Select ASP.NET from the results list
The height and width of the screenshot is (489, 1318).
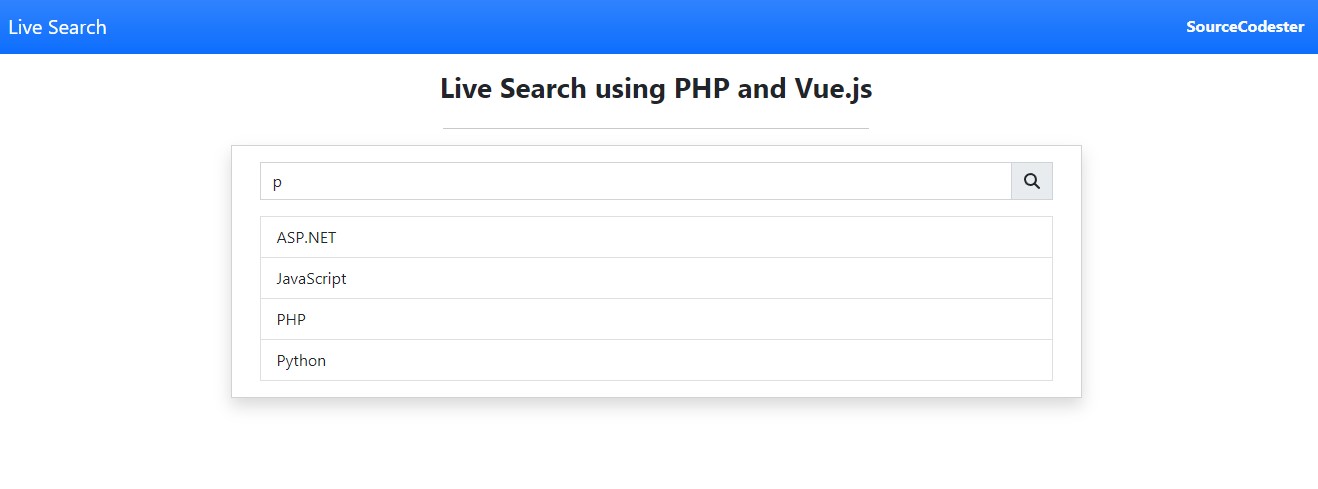click(x=656, y=237)
